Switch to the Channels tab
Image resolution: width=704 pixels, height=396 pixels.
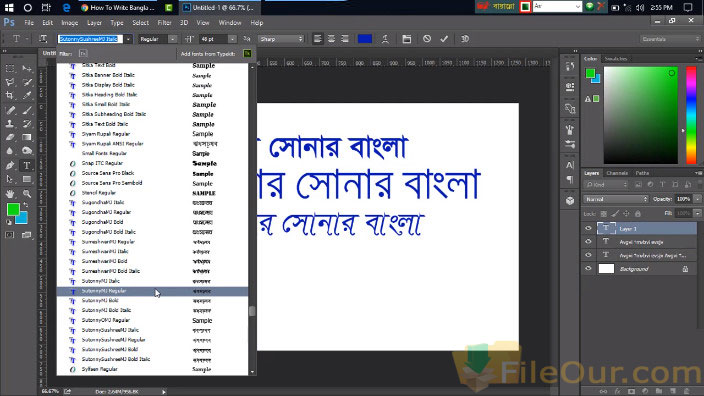point(617,173)
